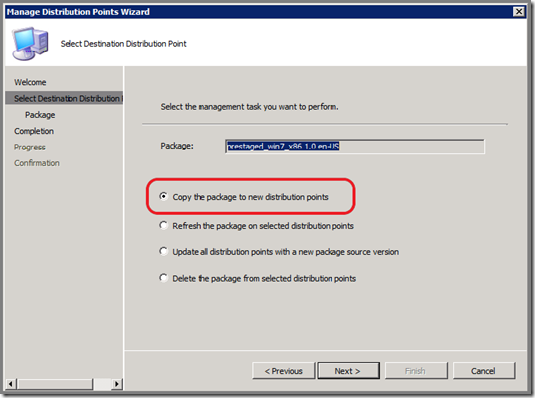This screenshot has height=398, width=535.
Task: Close the Manage Distribution Points Wizard window
Action: tap(519, 12)
